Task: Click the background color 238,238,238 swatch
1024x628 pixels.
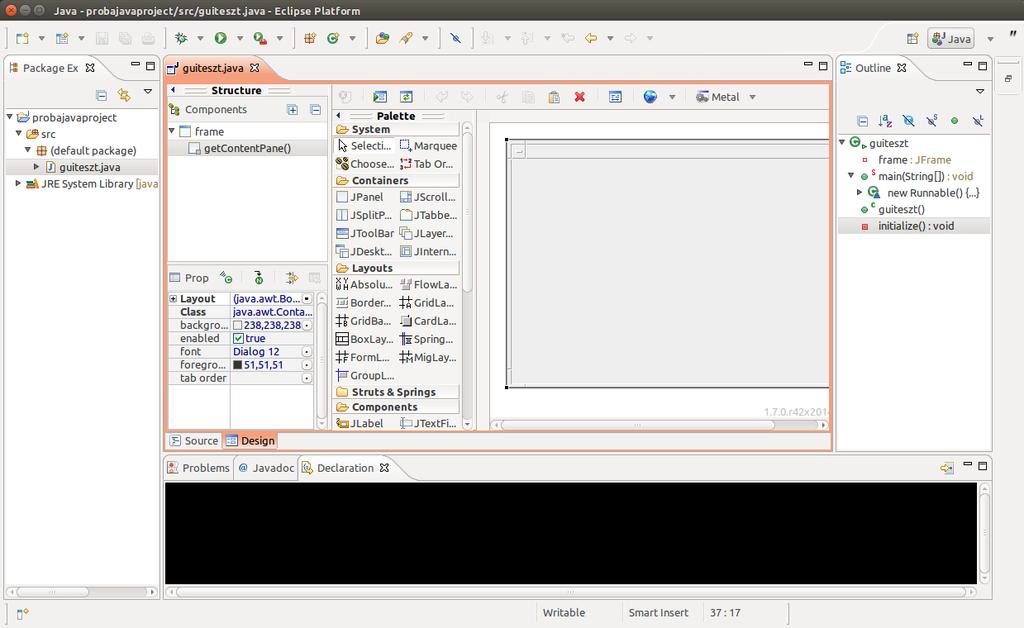Action: pyautogui.click(x=238, y=325)
